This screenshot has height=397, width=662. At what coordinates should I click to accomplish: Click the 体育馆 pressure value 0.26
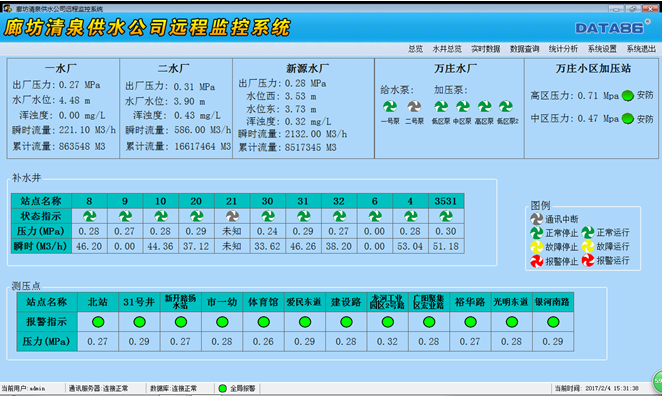pyautogui.click(x=263, y=341)
